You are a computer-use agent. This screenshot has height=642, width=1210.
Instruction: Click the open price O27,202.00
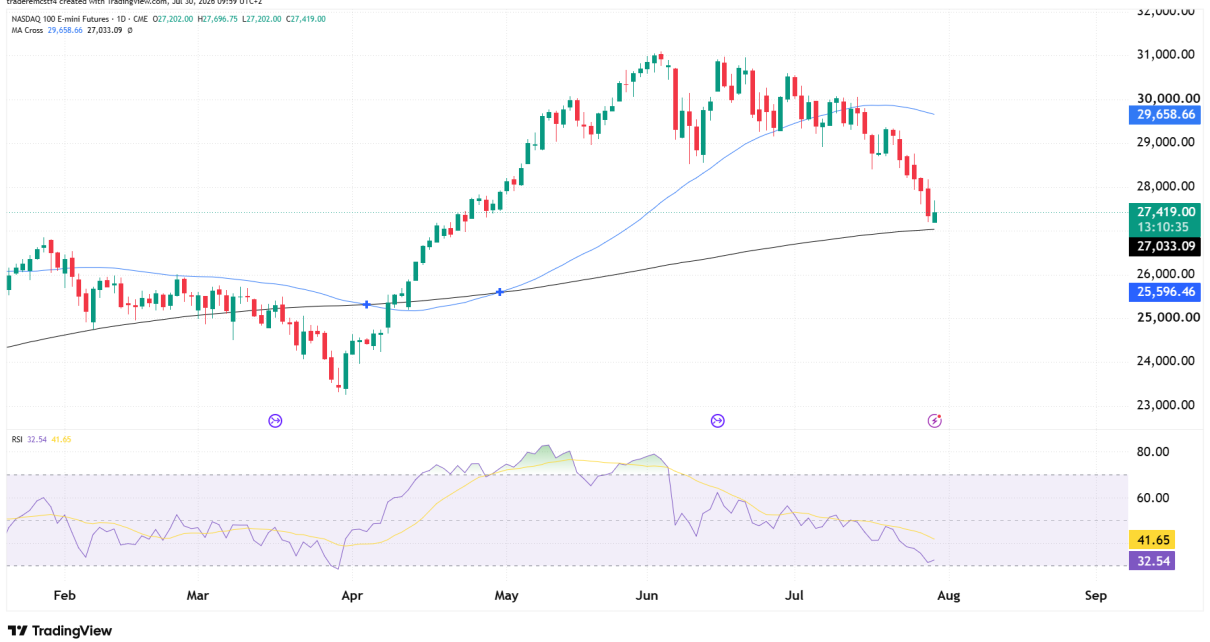click(173, 19)
